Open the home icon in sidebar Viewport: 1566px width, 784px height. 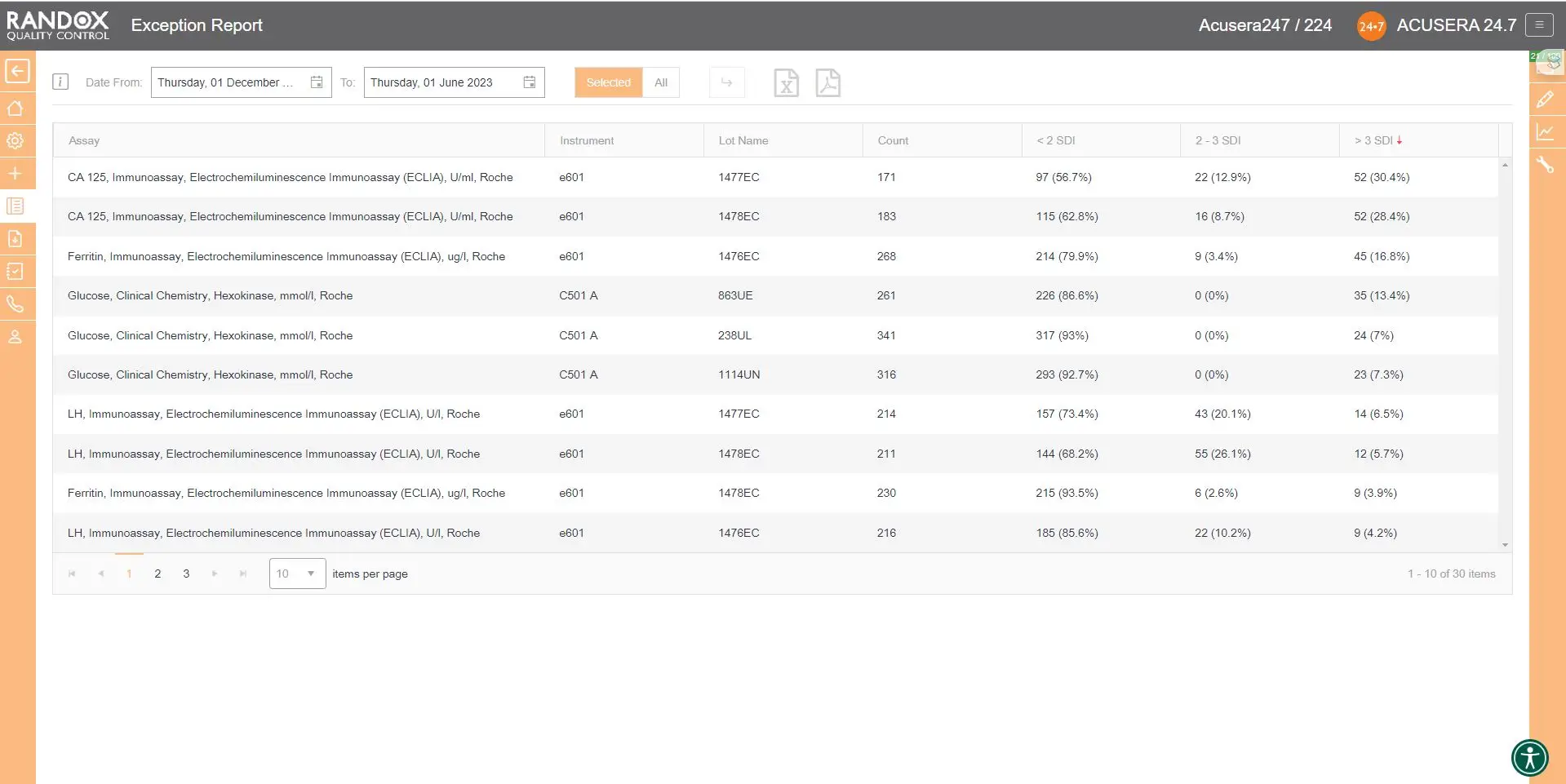(16, 109)
